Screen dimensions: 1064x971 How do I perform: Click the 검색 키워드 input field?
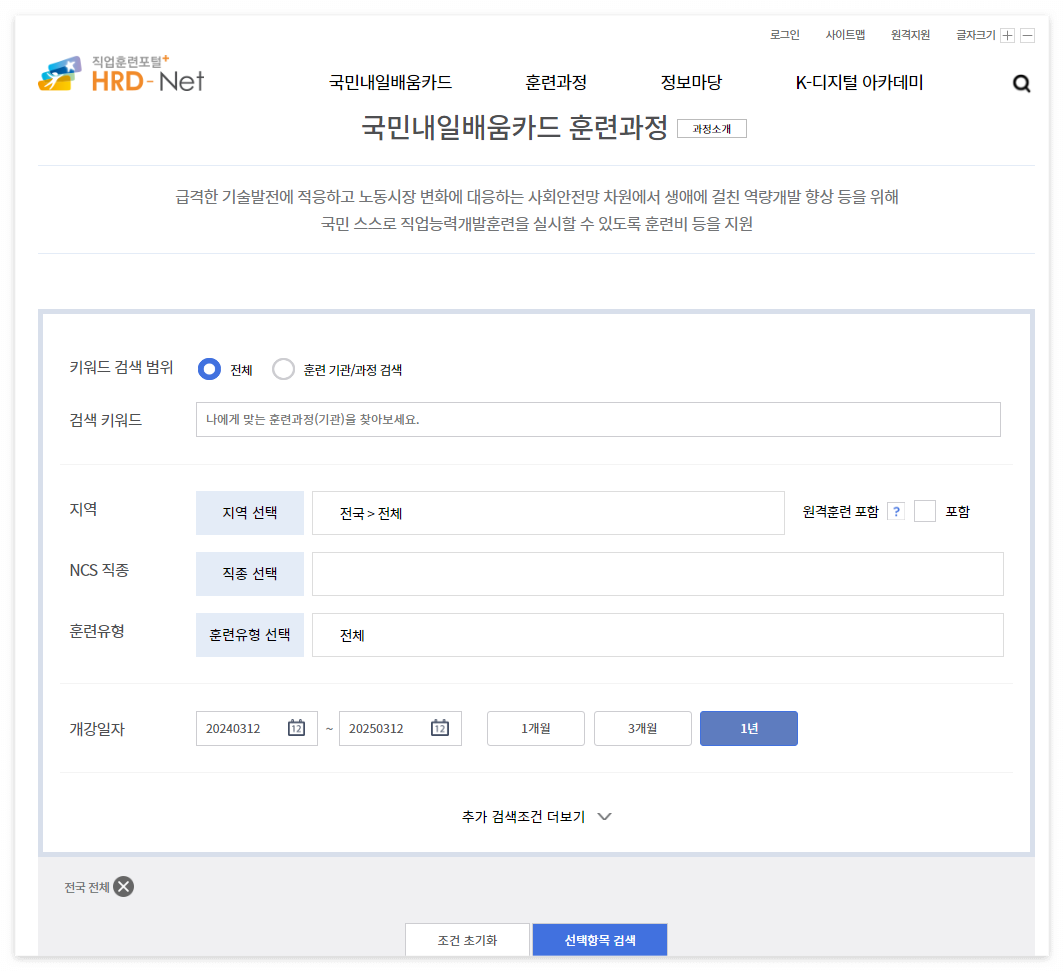(598, 419)
